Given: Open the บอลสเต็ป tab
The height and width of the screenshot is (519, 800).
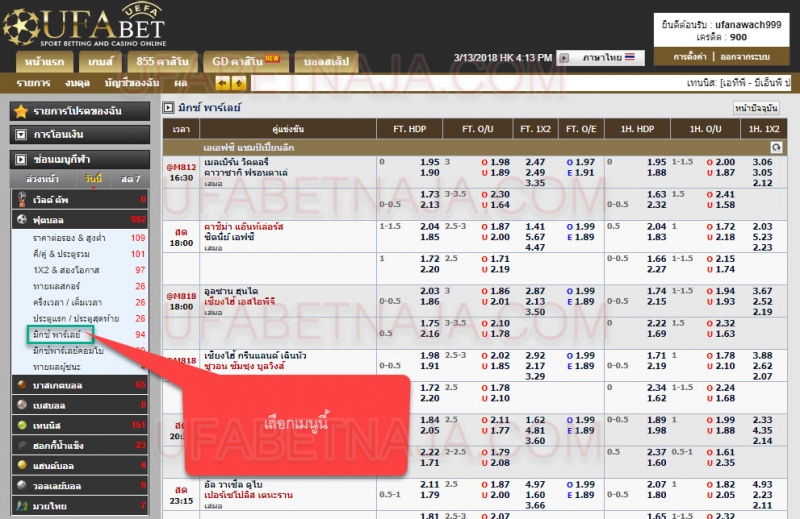Looking at the screenshot, I should tap(326, 62).
